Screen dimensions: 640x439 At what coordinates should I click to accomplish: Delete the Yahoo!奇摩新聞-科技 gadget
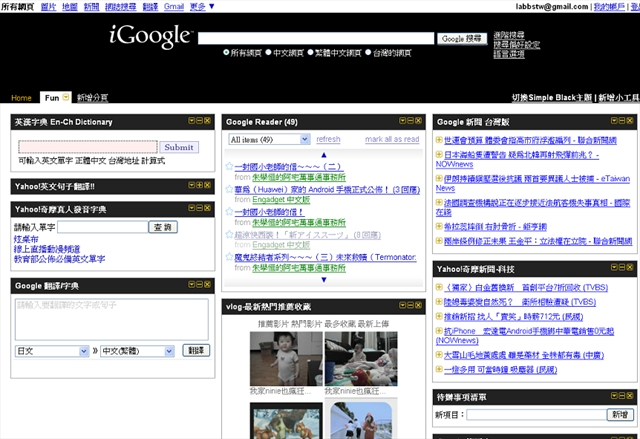tap(630, 267)
